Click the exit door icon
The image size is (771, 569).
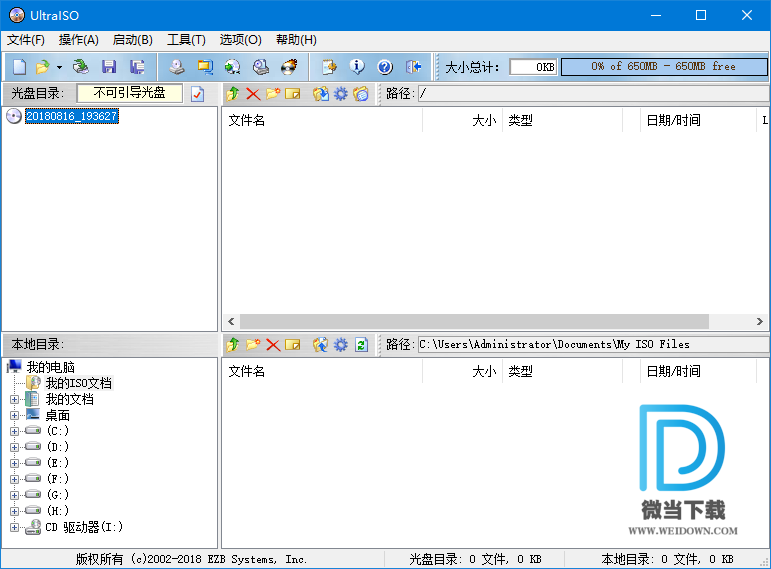pos(413,66)
